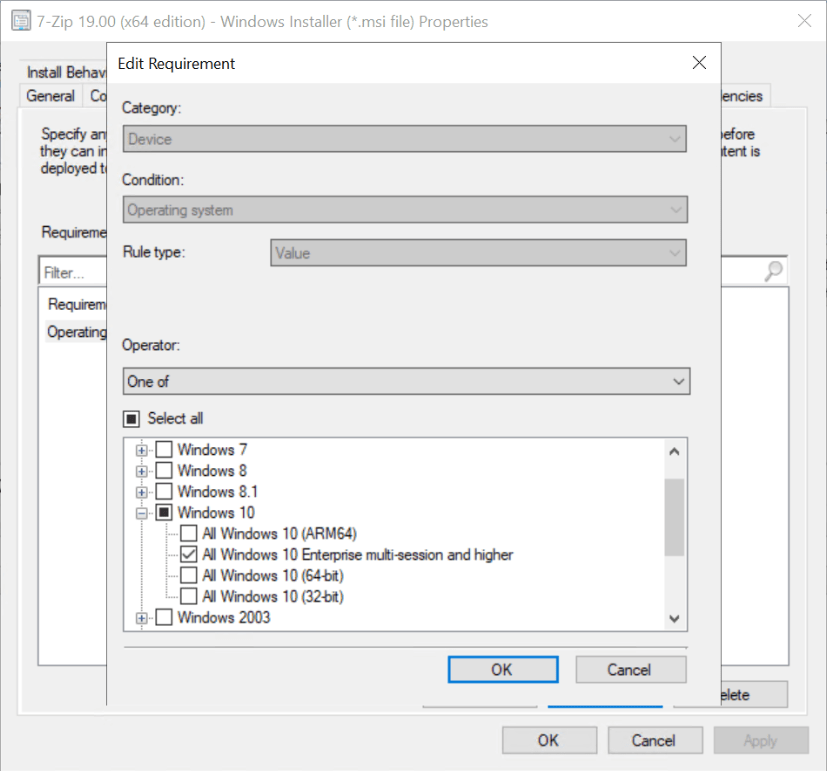The height and width of the screenshot is (771, 827).
Task: Check the Windows 2003 checkbox
Action: [x=164, y=617]
